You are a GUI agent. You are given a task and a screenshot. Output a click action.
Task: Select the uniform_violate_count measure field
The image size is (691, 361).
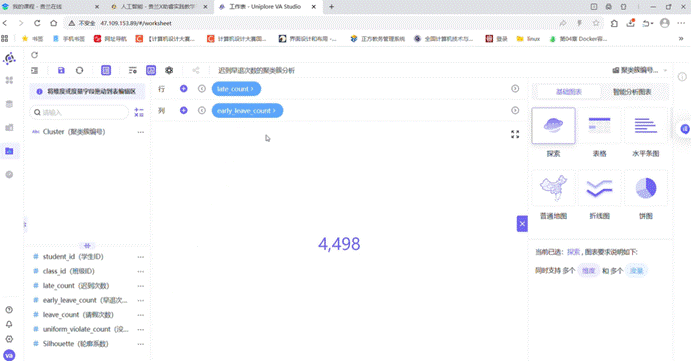(85, 329)
